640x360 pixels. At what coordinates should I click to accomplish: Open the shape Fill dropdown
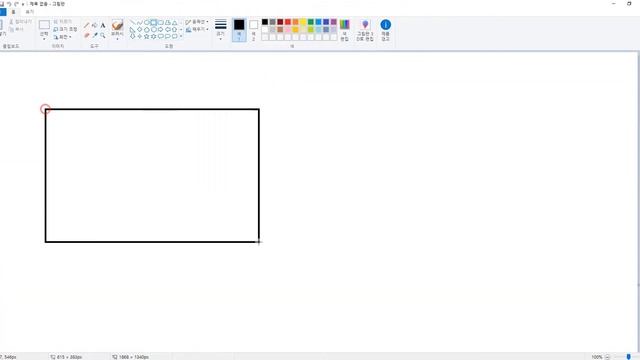click(x=197, y=29)
